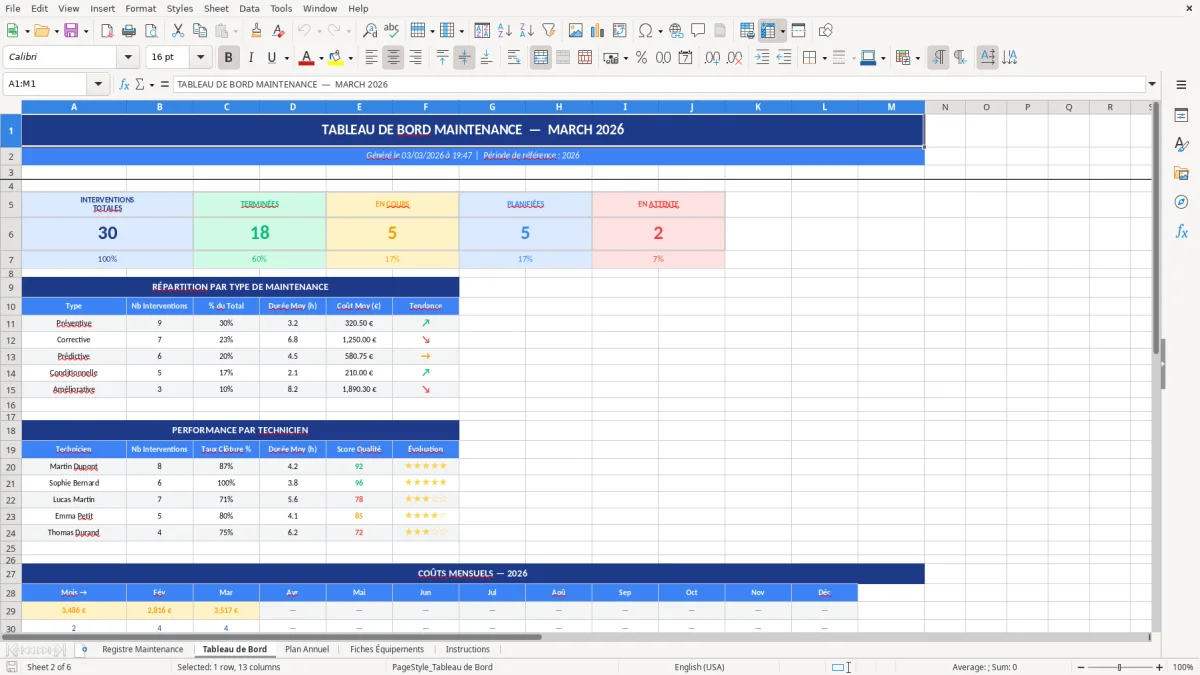1200x675 pixels.
Task: Open the font color picker dropdown
Action: [320, 57]
